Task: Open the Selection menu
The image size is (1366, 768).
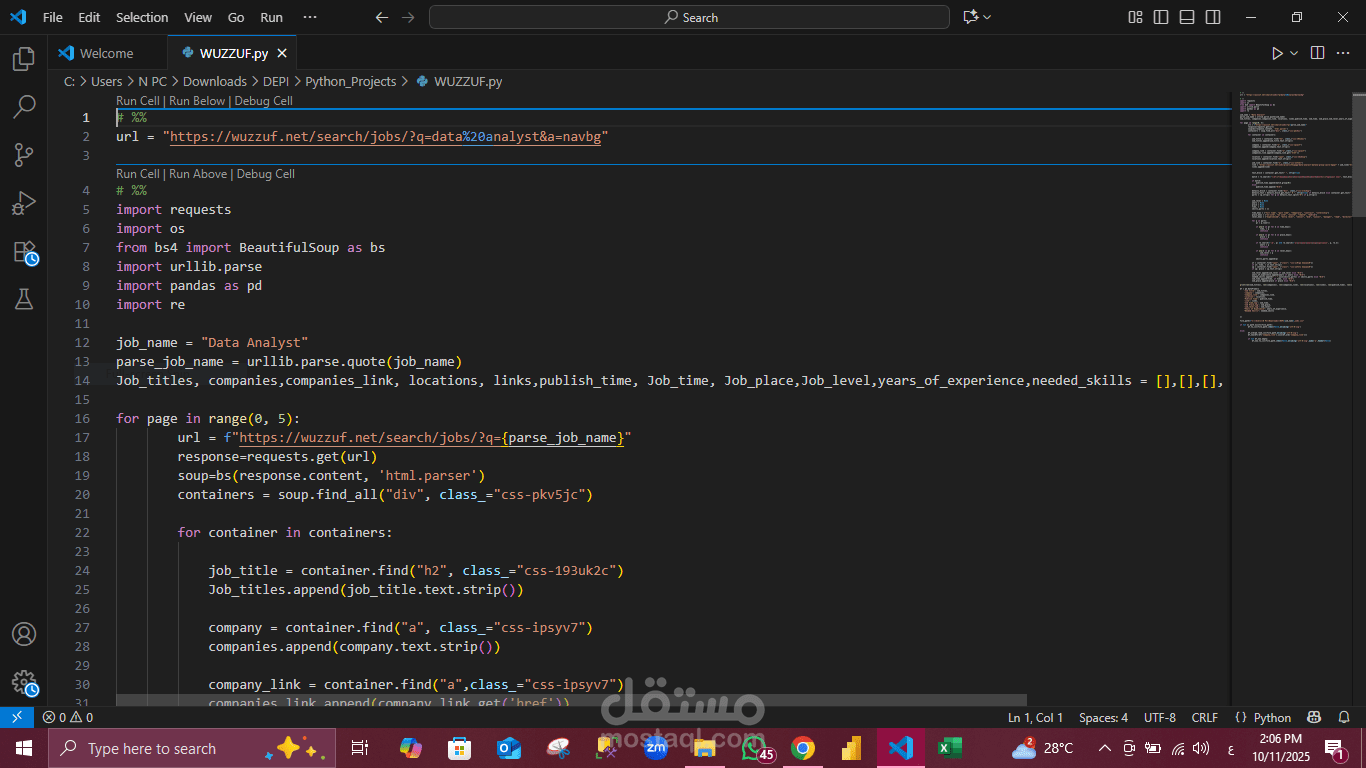Action: [x=142, y=17]
